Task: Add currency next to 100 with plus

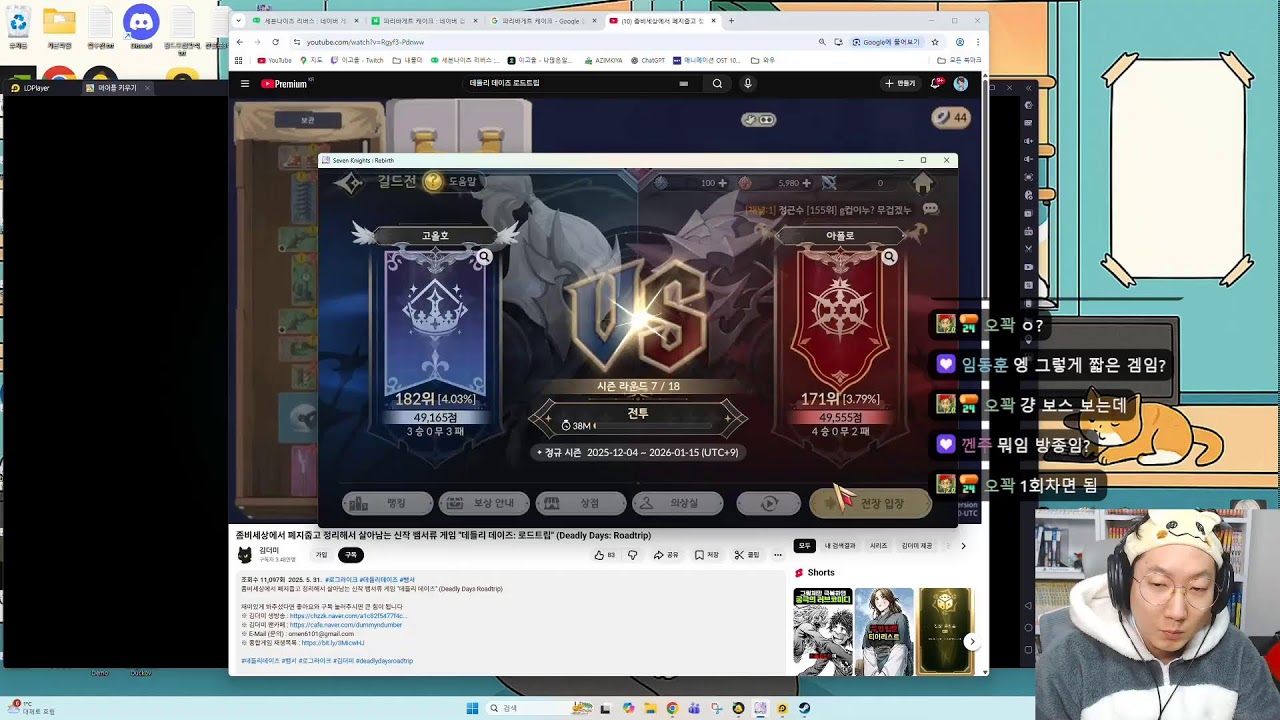Action: (723, 183)
